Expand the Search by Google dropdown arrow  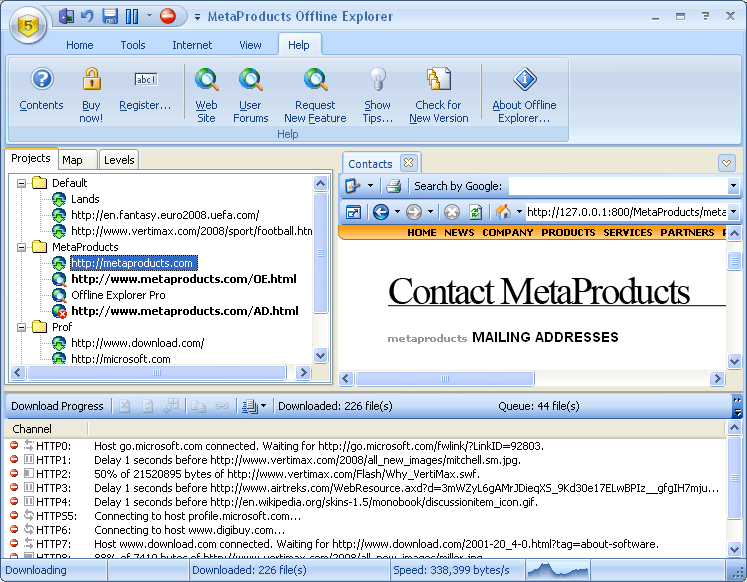pos(733,186)
